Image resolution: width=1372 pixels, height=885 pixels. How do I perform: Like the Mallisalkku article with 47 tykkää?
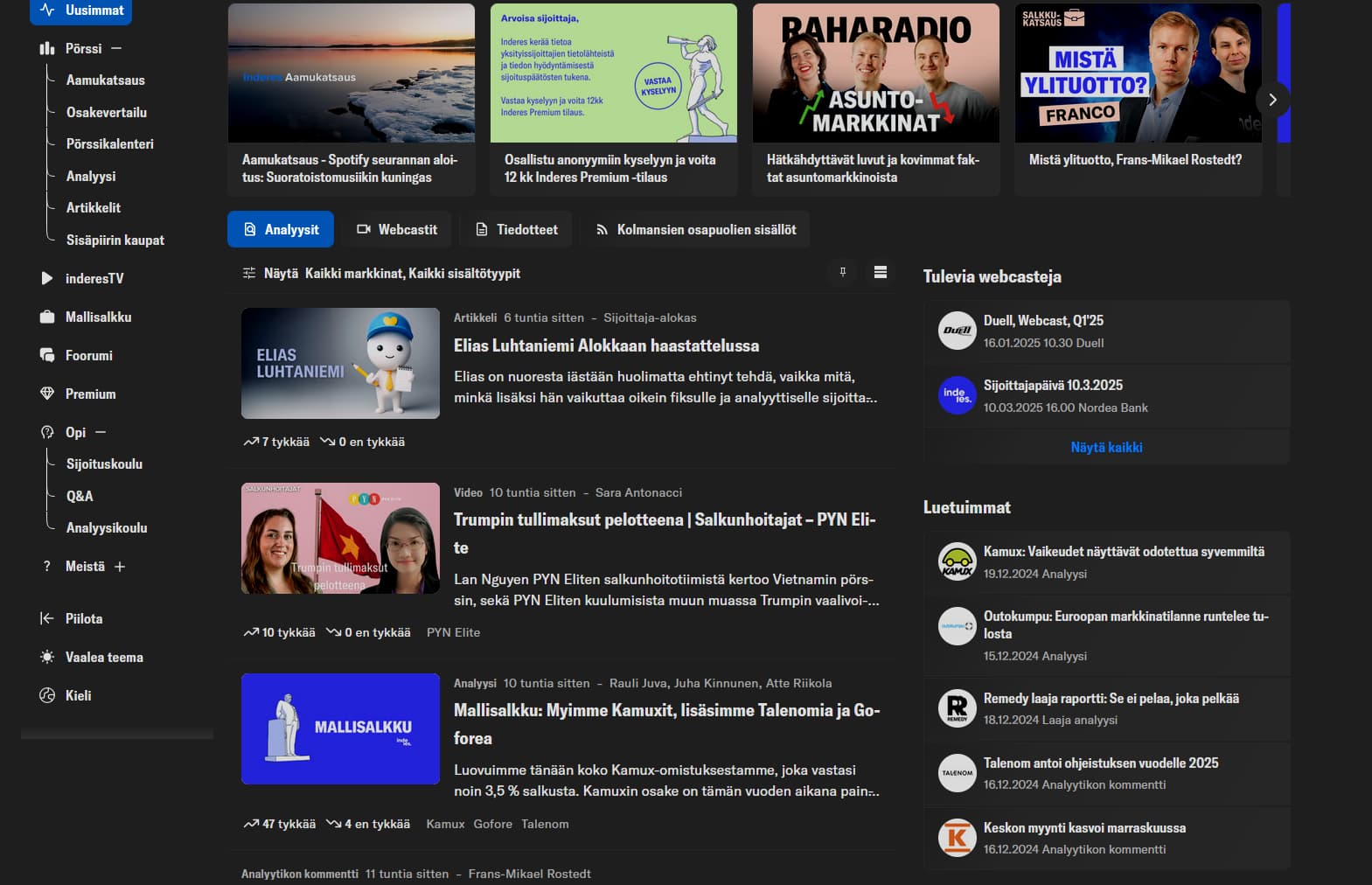coord(280,824)
